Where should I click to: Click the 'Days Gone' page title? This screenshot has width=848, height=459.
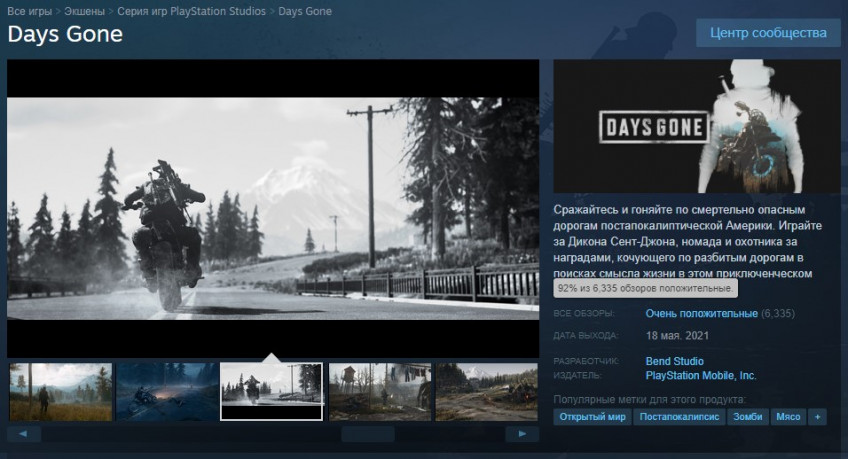(x=65, y=34)
